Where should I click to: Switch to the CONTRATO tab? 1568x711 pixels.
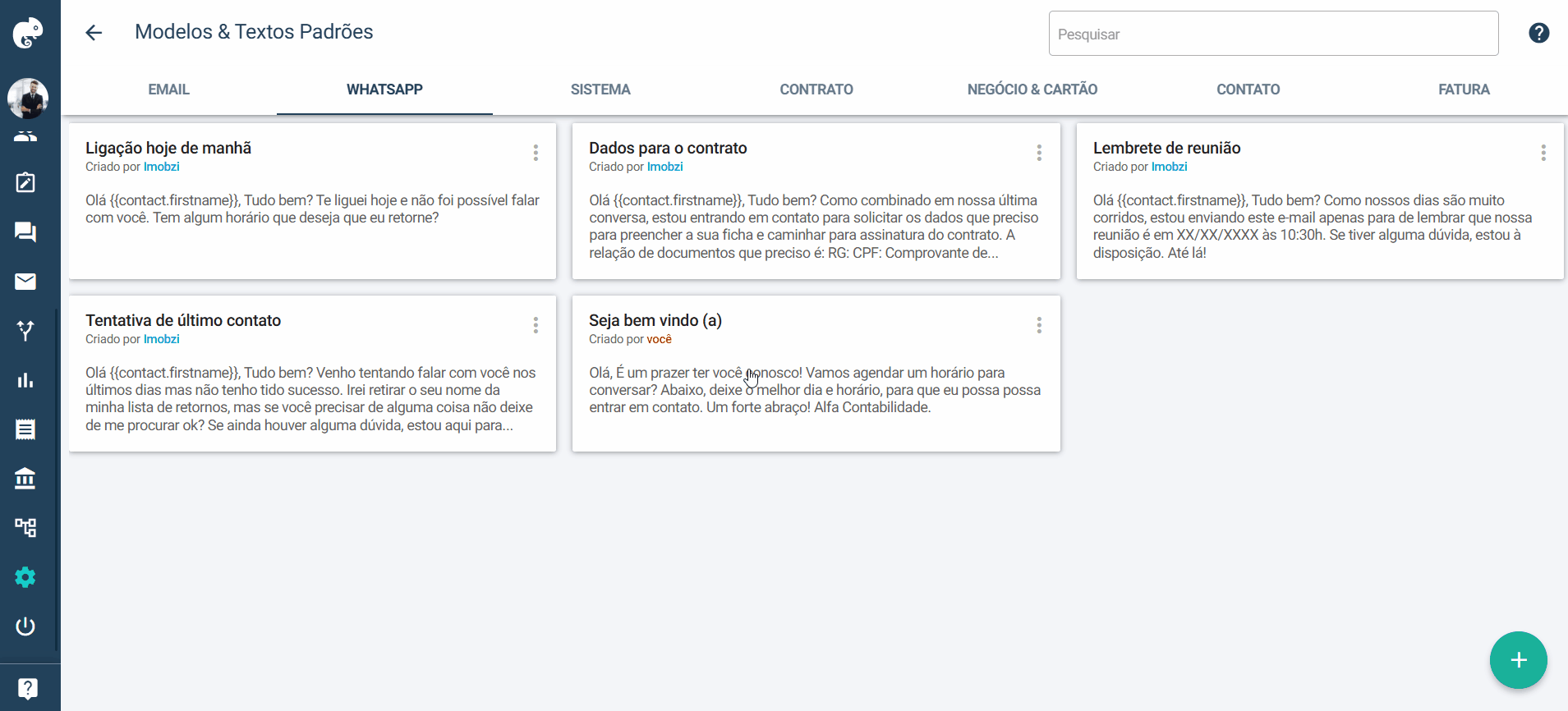816,89
